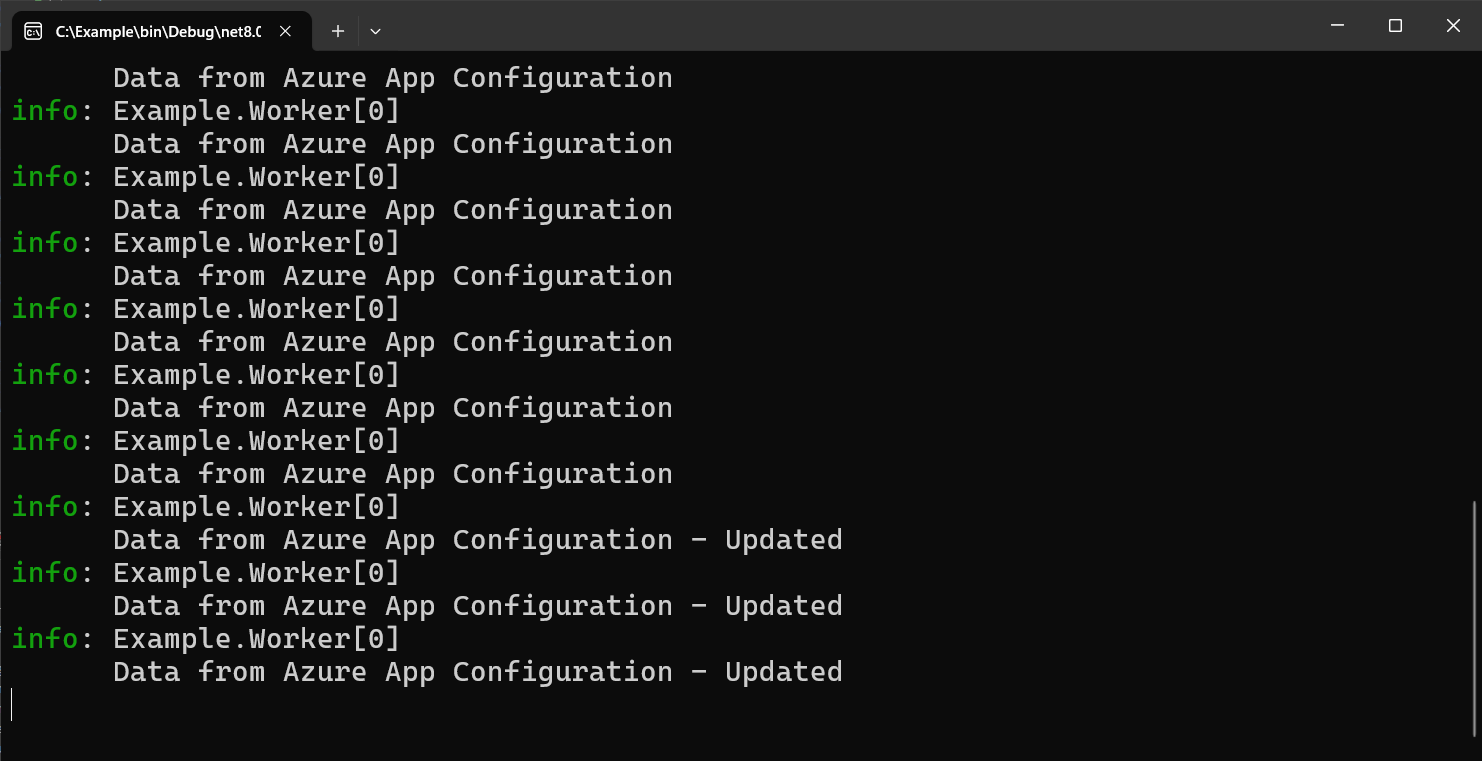
Task: Click the blinking cursor in the terminal
Action: [x=14, y=704]
